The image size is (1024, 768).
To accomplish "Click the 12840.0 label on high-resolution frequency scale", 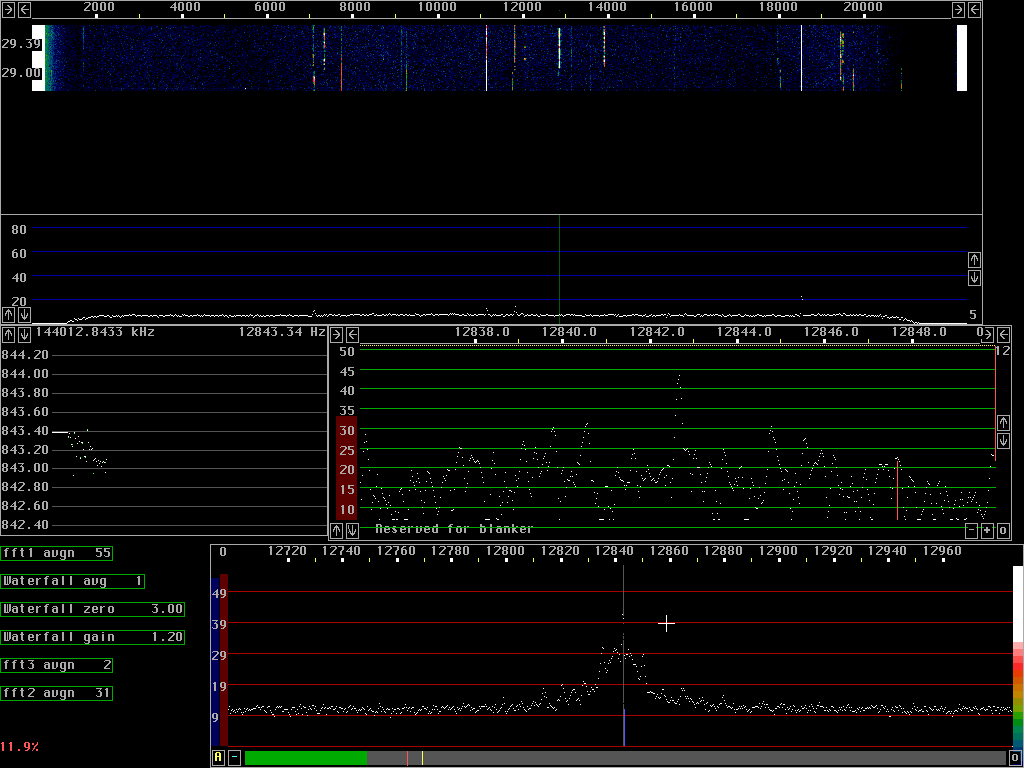I will 569,332.
